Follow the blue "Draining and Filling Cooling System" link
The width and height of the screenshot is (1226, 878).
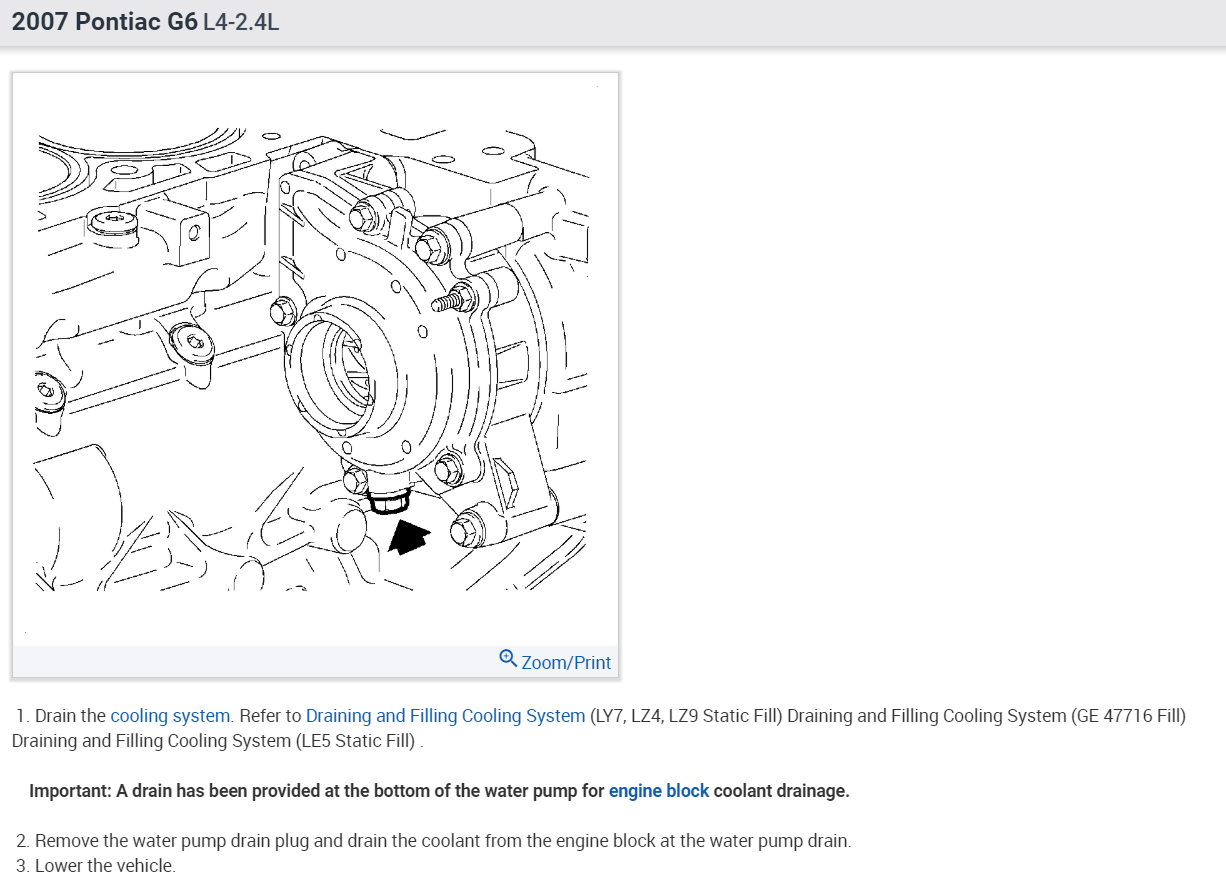(x=445, y=716)
